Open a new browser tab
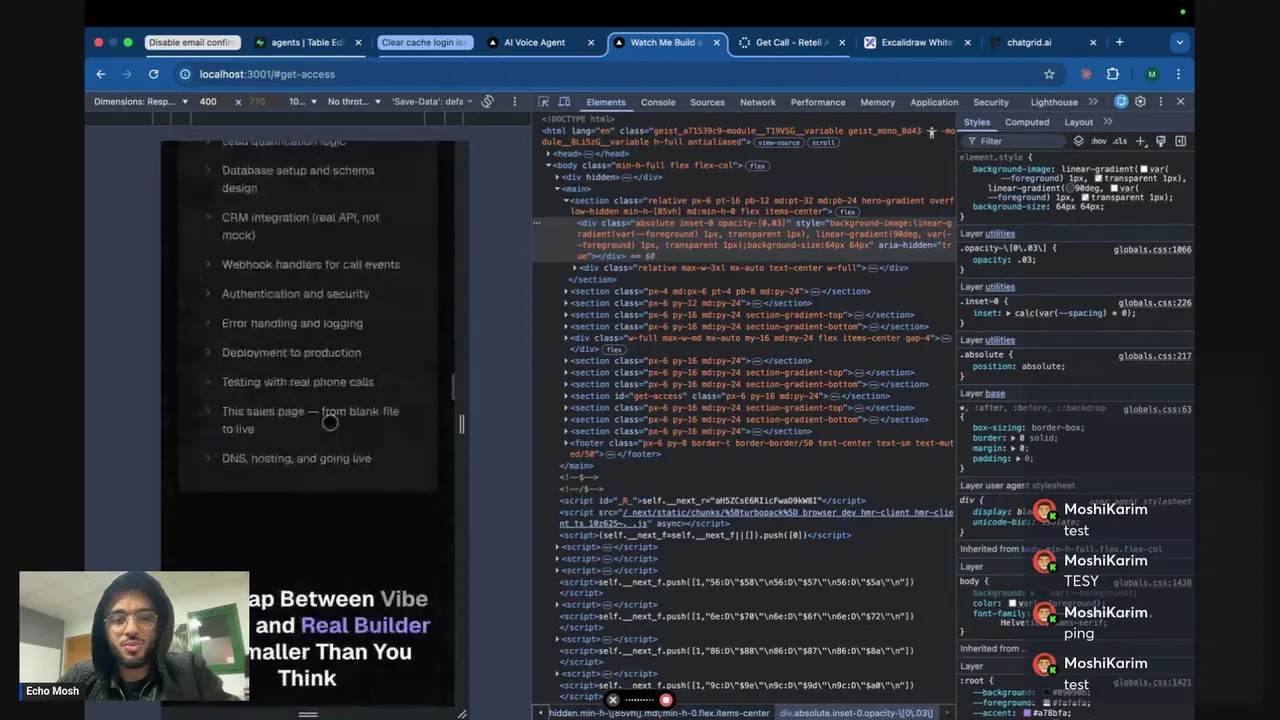Screen dimensions: 1280x720 1119,42
